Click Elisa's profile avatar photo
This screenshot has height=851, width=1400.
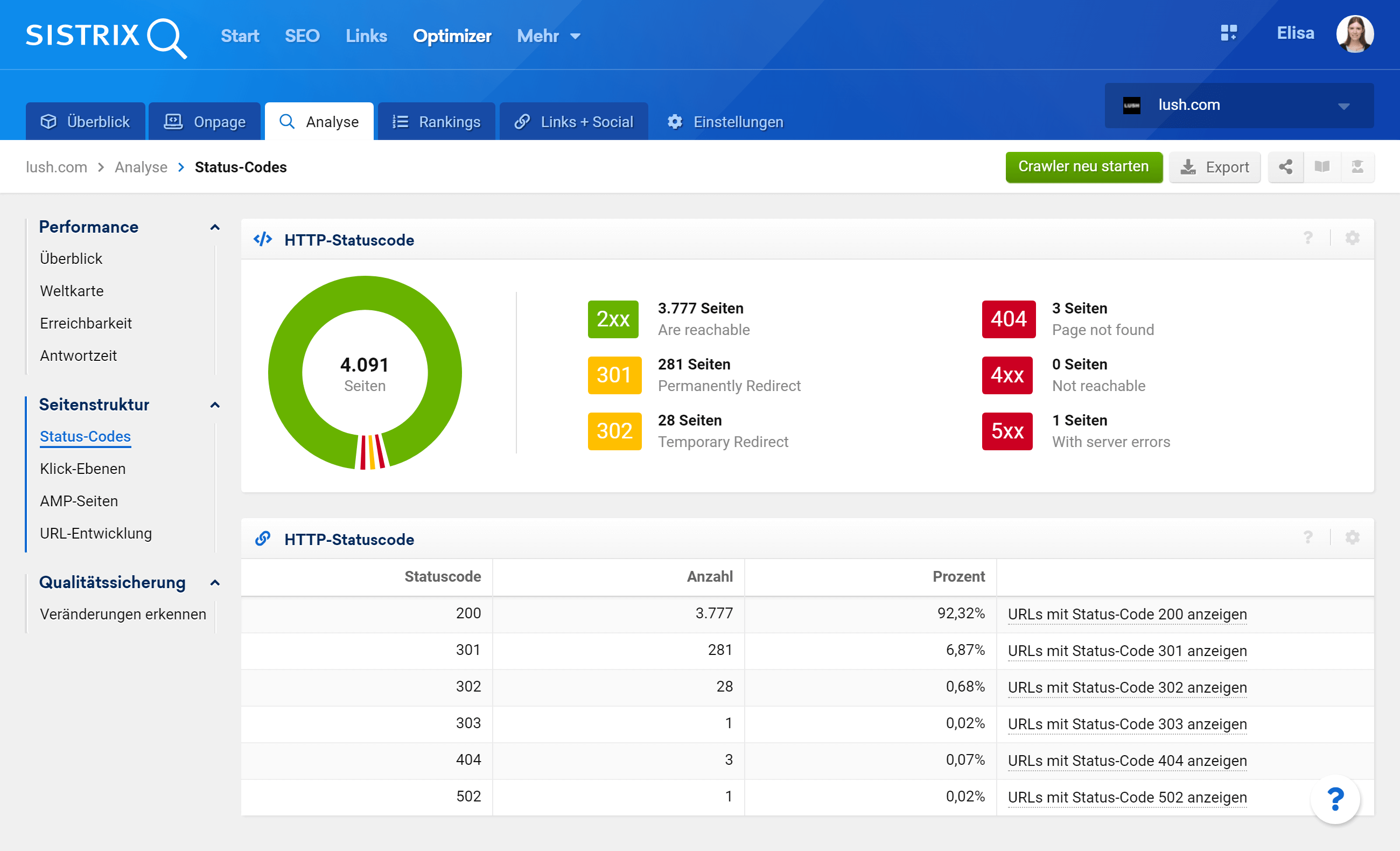tap(1355, 34)
